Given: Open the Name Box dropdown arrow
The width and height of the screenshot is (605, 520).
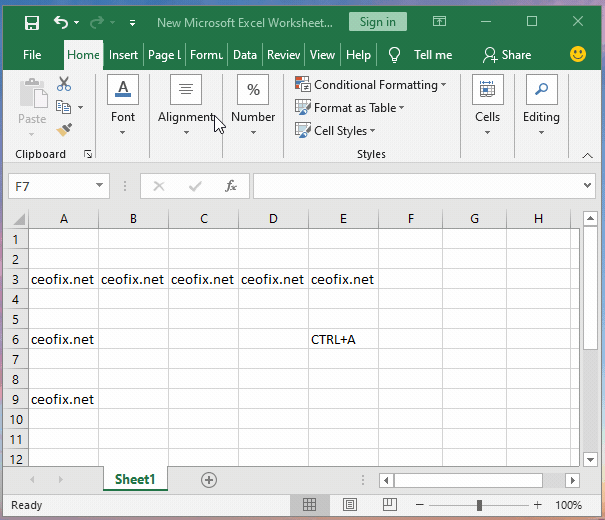Looking at the screenshot, I should click(x=100, y=186).
